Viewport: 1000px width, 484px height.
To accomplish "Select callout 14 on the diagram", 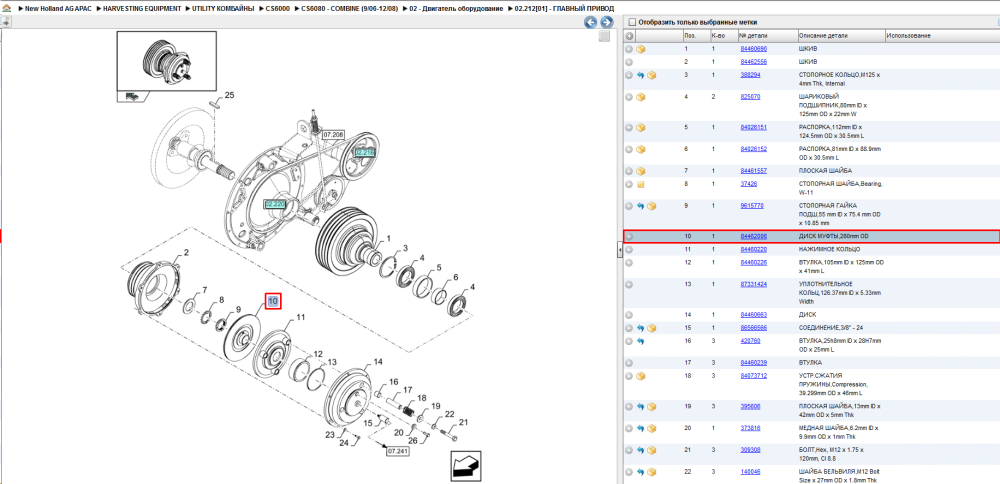I will 378,362.
